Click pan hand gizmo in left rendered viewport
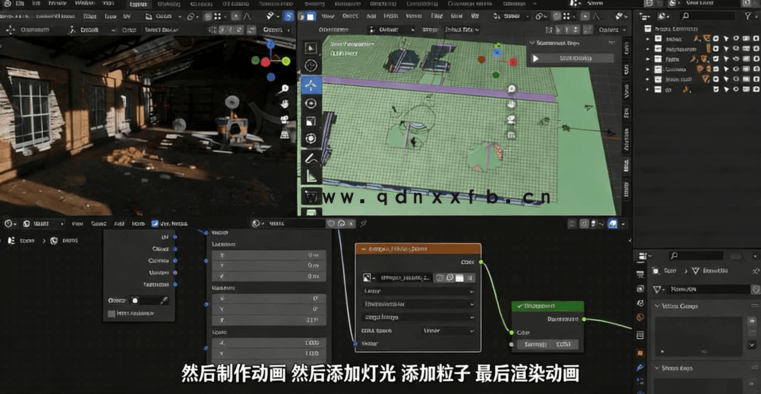The image size is (761, 394). [285, 103]
